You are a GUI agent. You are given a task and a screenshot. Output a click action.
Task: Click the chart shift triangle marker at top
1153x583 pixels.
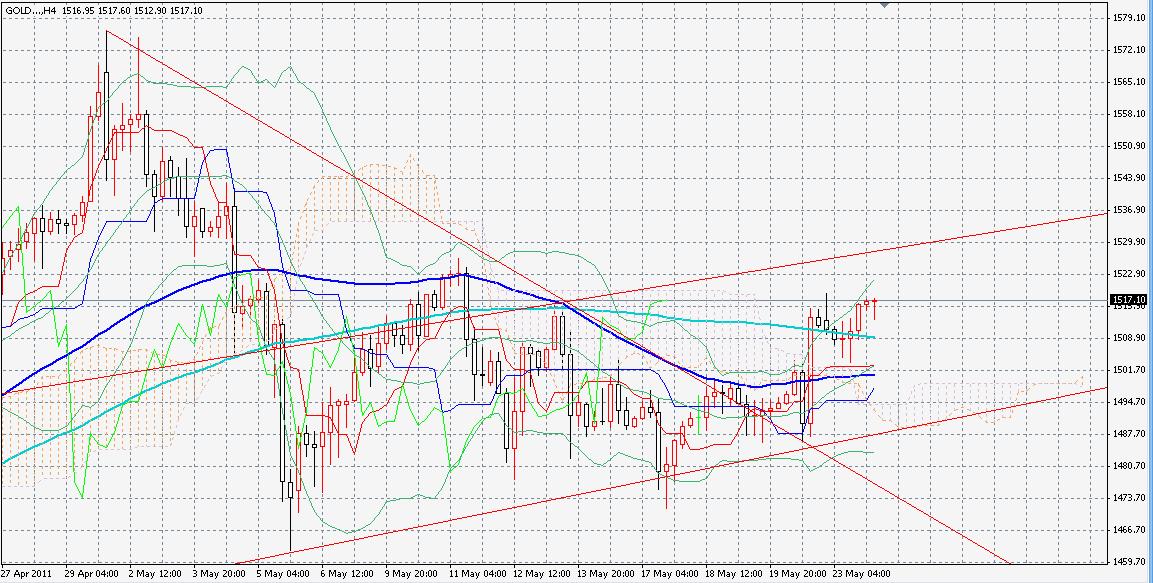click(883, 4)
